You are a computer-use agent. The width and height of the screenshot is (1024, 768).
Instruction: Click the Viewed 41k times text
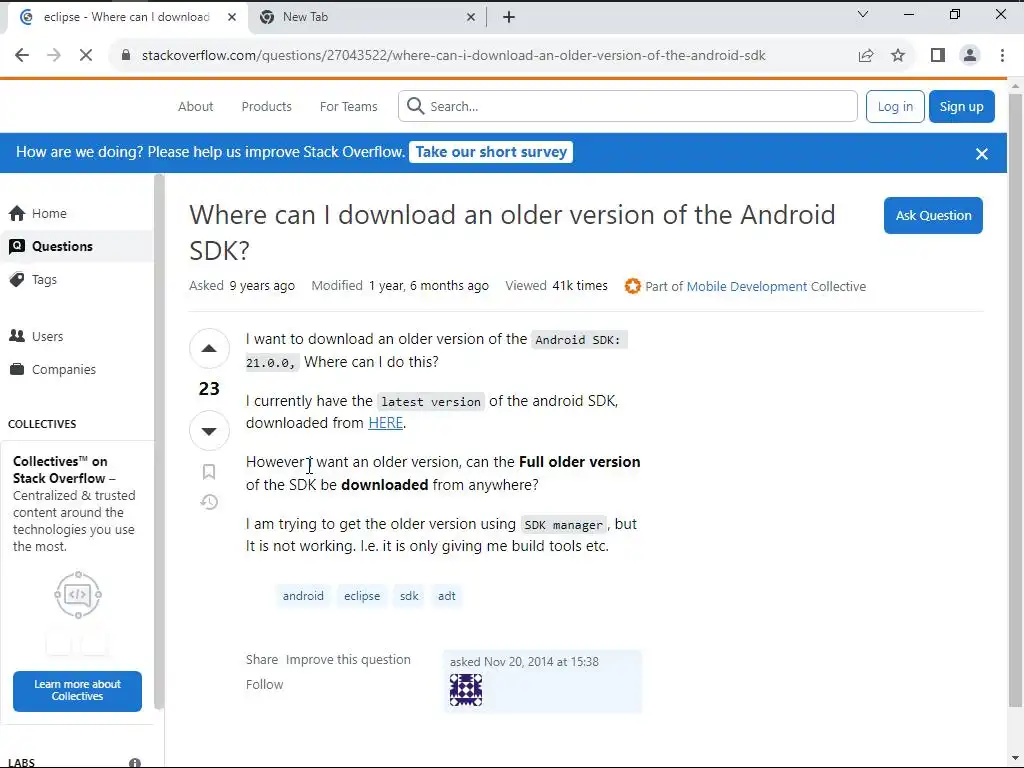(556, 286)
